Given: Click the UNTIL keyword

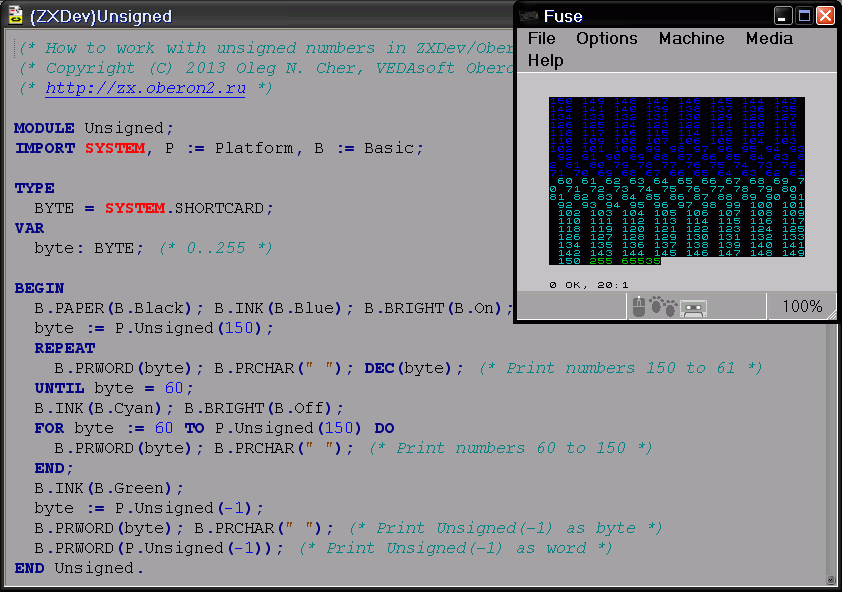Looking at the screenshot, I should (59, 388).
